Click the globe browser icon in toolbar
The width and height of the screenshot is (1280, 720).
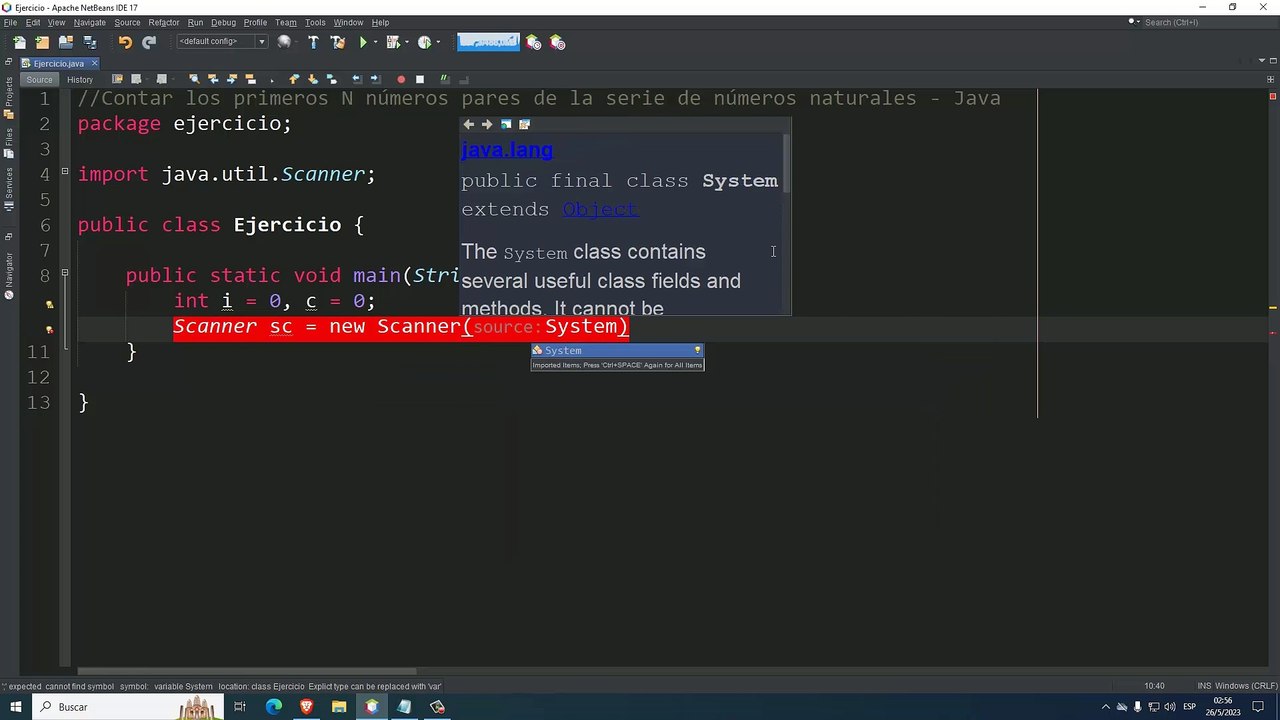284,42
